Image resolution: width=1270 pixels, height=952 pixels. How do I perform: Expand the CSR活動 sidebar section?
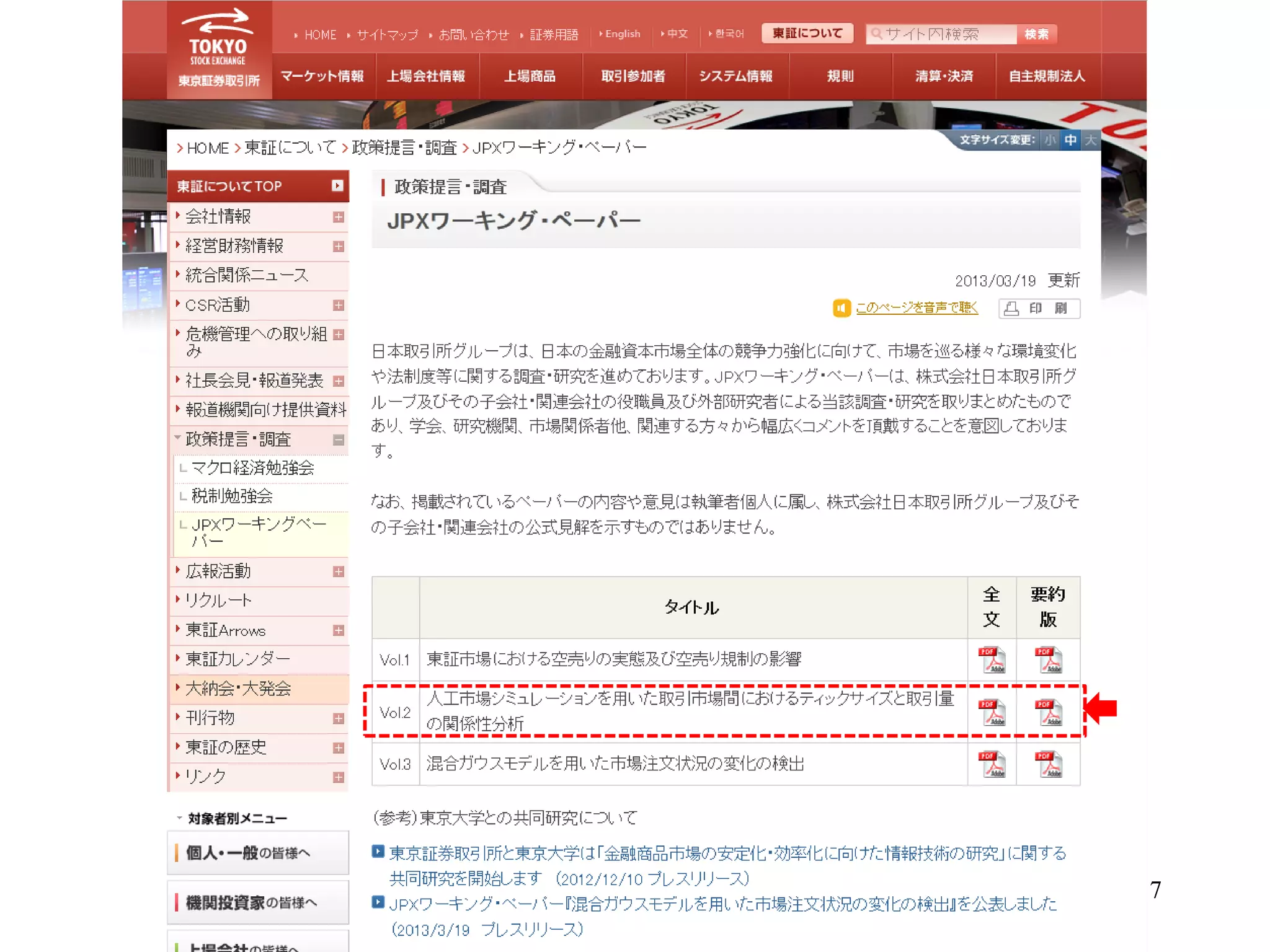click(x=338, y=306)
